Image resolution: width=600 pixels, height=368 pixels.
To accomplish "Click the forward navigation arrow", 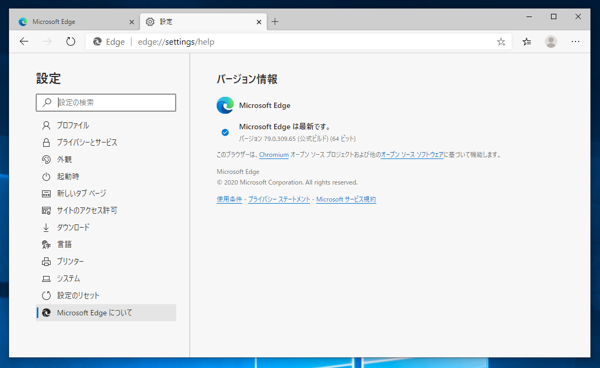I will pyautogui.click(x=47, y=41).
